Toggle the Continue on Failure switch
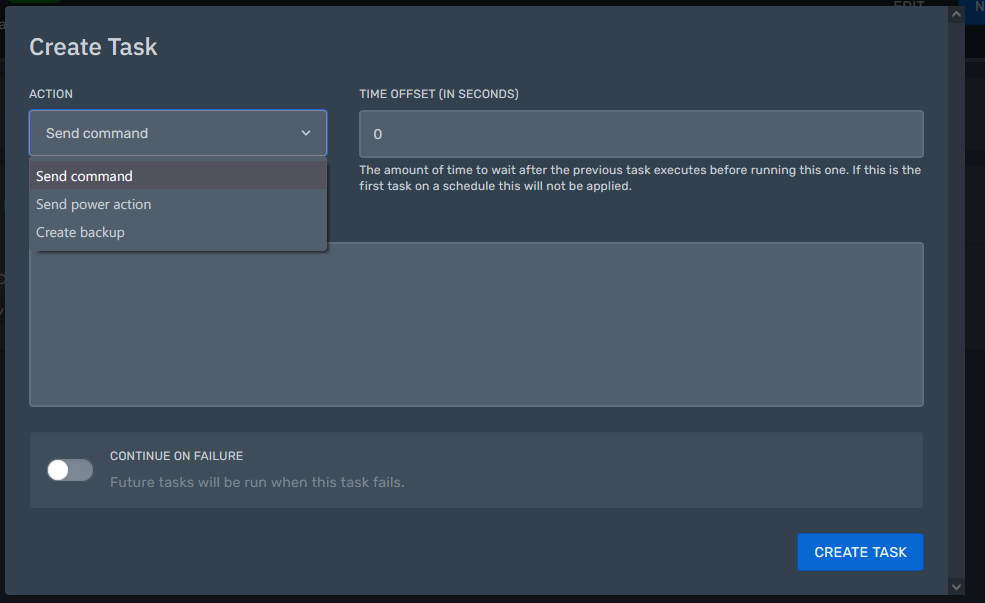This screenshot has height=603, width=985. (x=70, y=470)
